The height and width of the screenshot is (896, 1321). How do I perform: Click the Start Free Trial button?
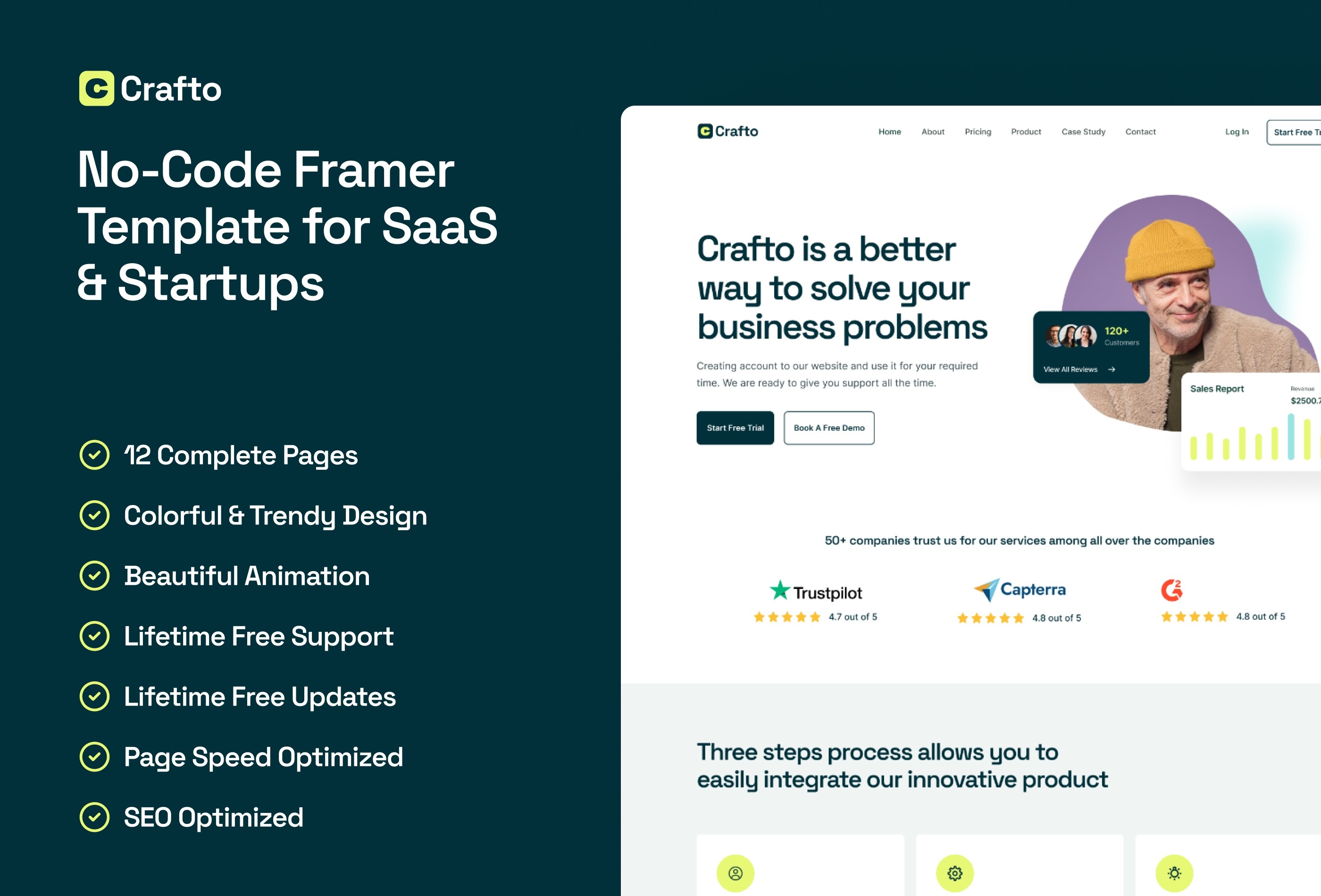coord(735,428)
